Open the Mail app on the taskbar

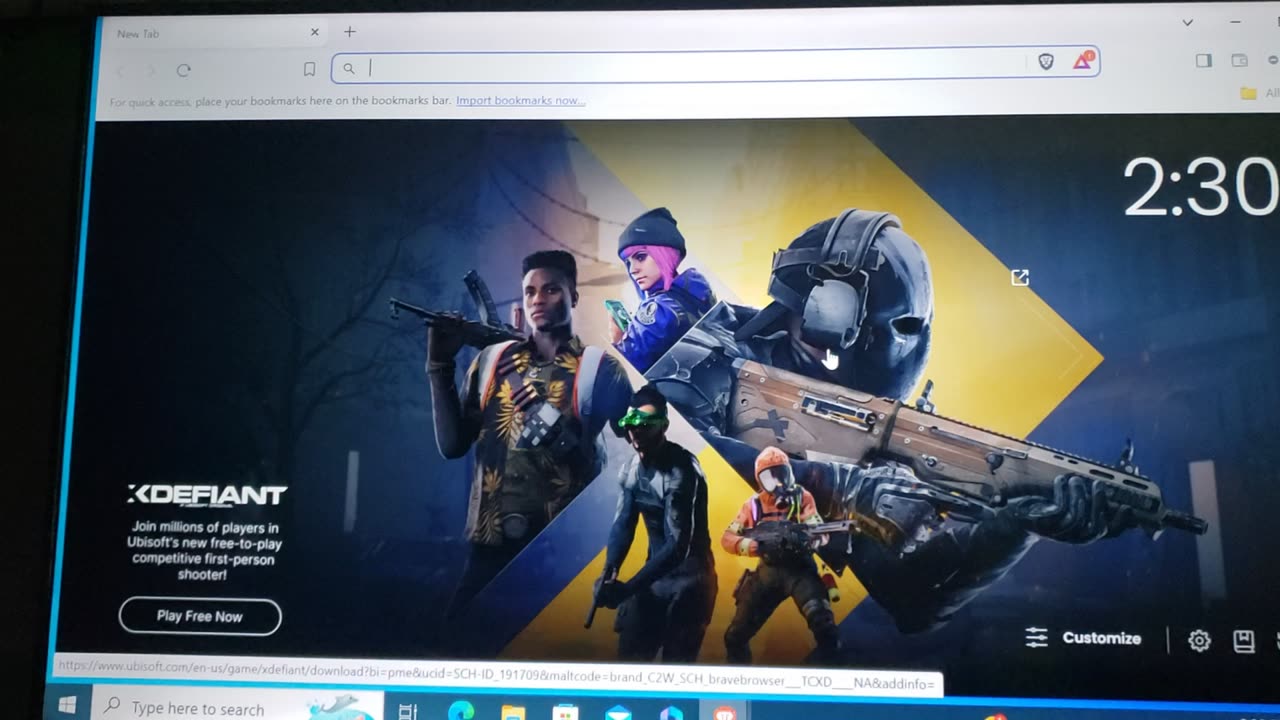pyautogui.click(x=619, y=713)
